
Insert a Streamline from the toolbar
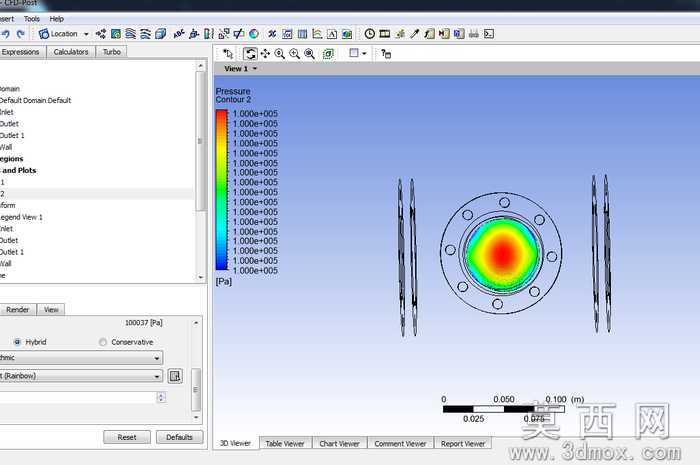tap(130, 34)
